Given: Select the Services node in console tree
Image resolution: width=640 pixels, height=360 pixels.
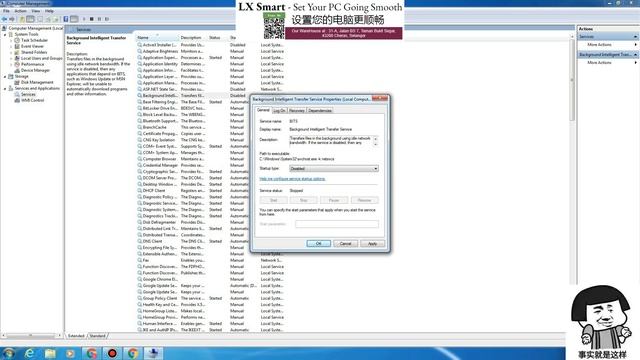Looking at the screenshot, I should [x=28, y=94].
